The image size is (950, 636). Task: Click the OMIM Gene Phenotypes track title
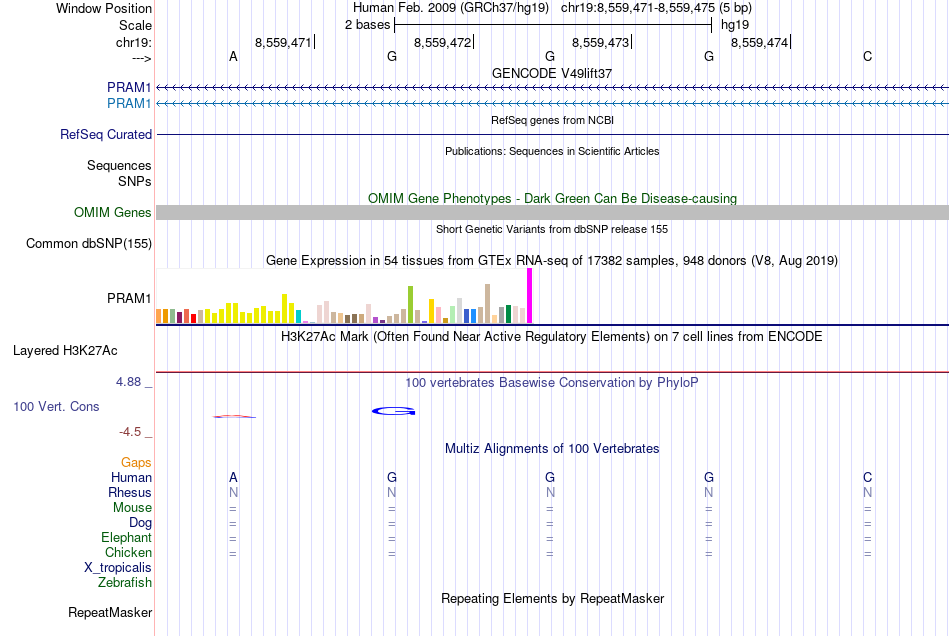pyautogui.click(x=553, y=199)
